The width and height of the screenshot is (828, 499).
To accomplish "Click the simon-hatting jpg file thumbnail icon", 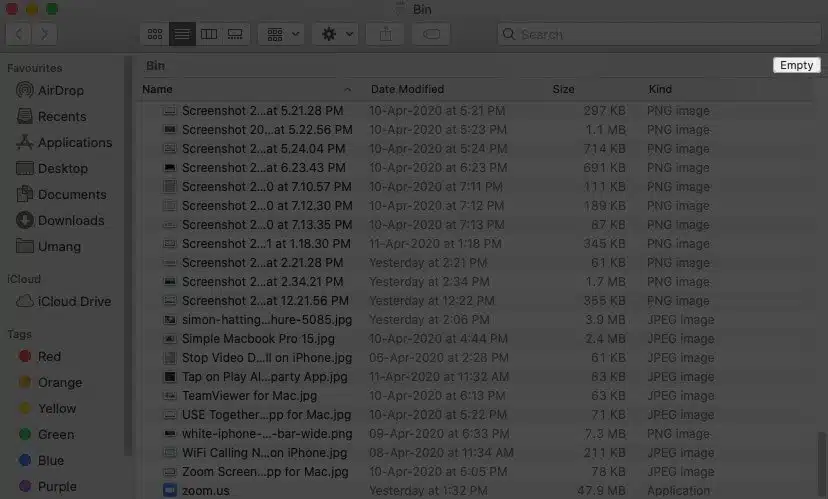I will click(x=170, y=320).
